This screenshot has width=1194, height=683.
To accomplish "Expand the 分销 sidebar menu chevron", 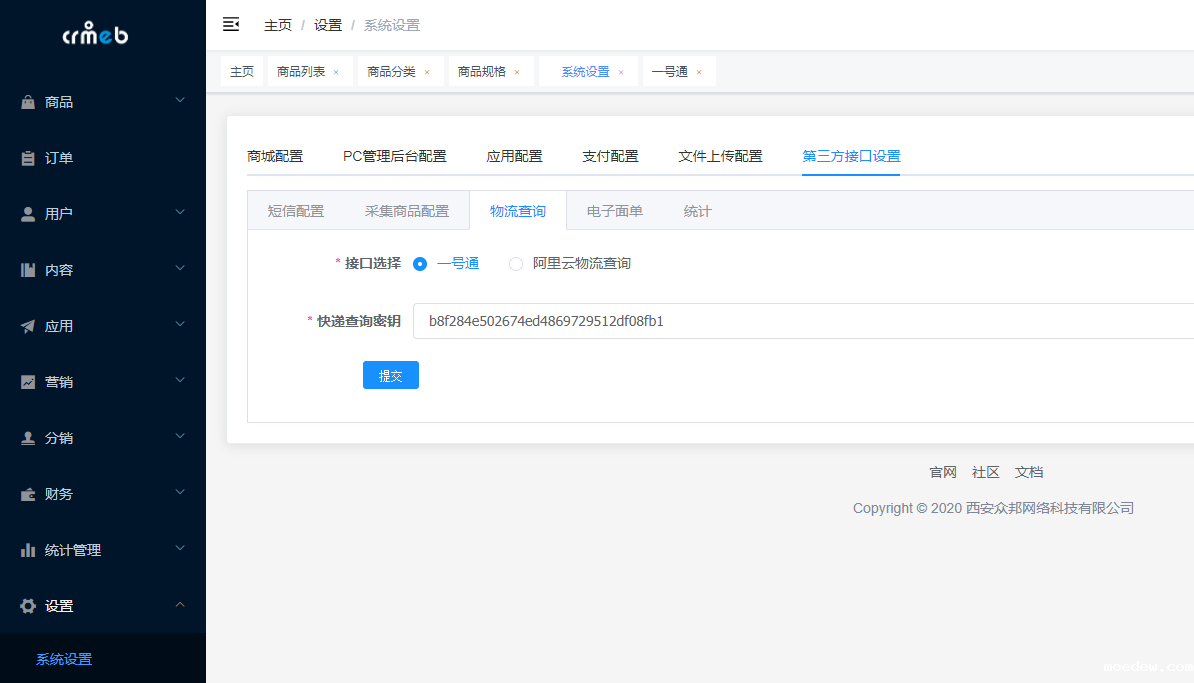I will pos(180,437).
